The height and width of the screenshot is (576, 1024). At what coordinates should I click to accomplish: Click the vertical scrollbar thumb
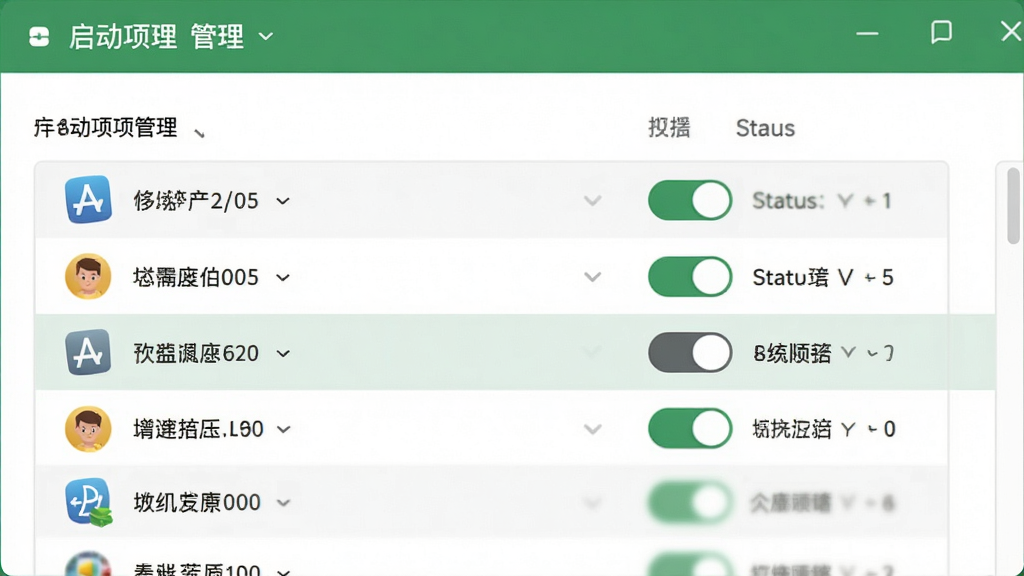coord(1013,205)
